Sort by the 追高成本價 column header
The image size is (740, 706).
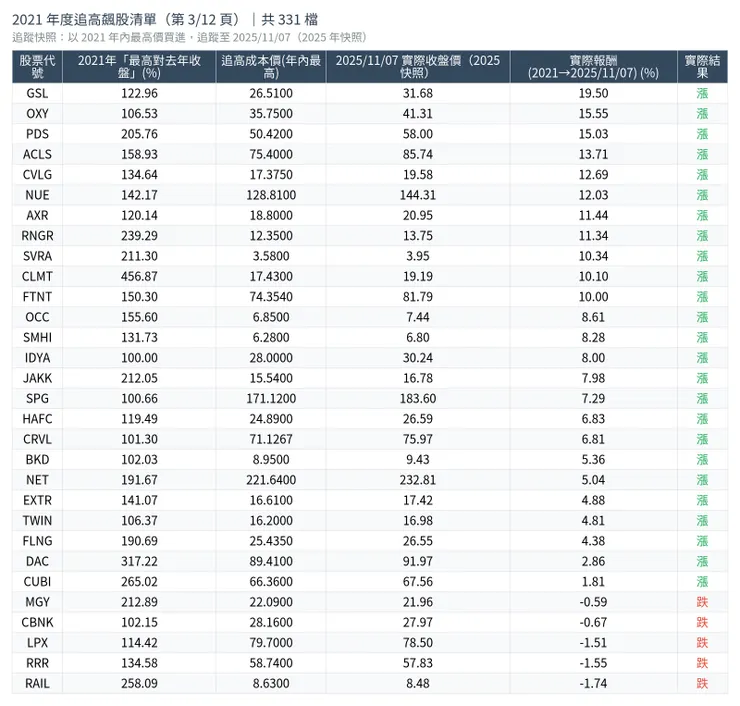pyautogui.click(x=270, y=67)
